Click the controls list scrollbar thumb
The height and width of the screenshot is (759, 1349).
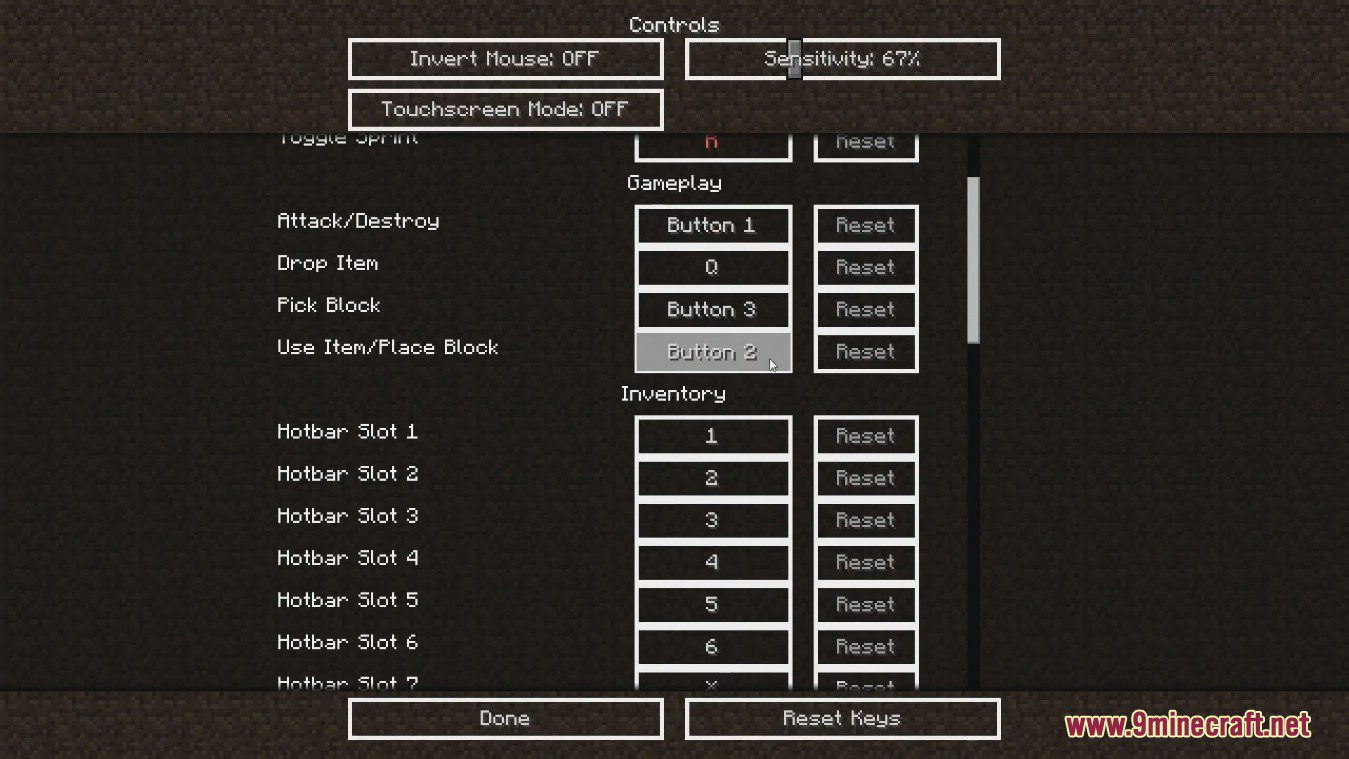point(973,260)
